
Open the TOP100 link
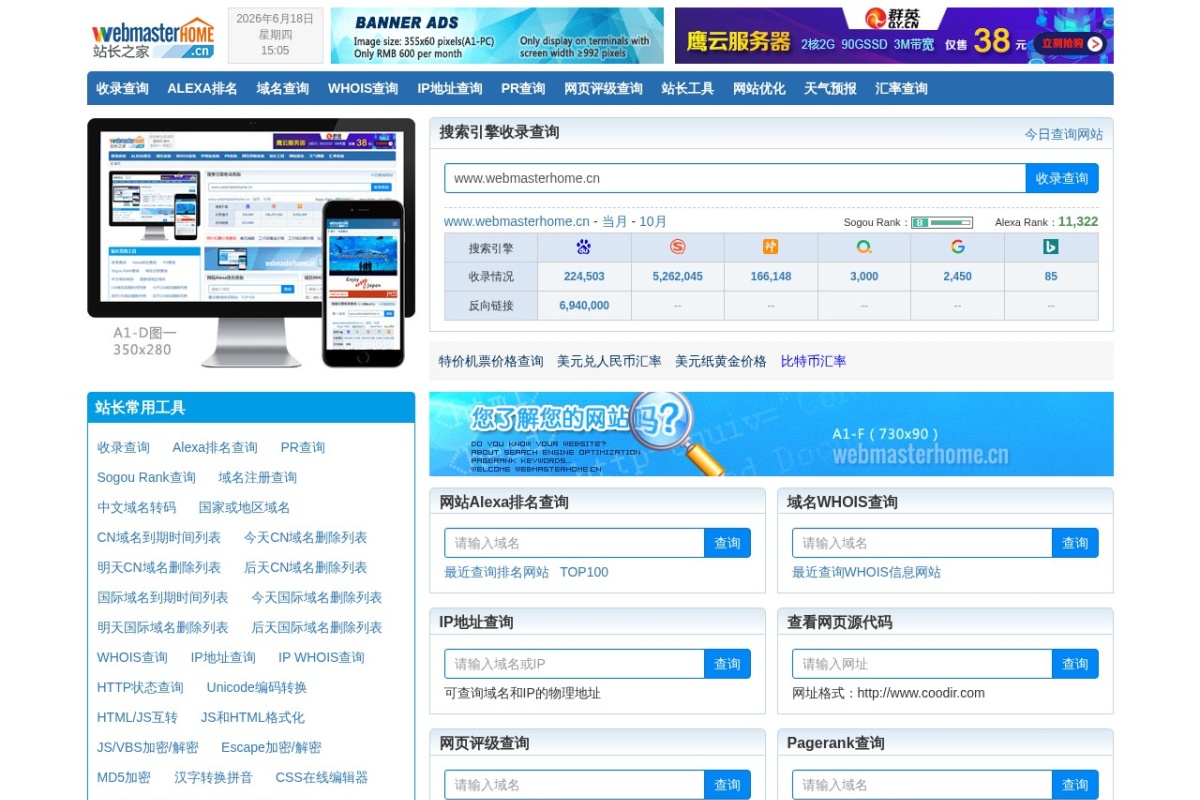(584, 572)
